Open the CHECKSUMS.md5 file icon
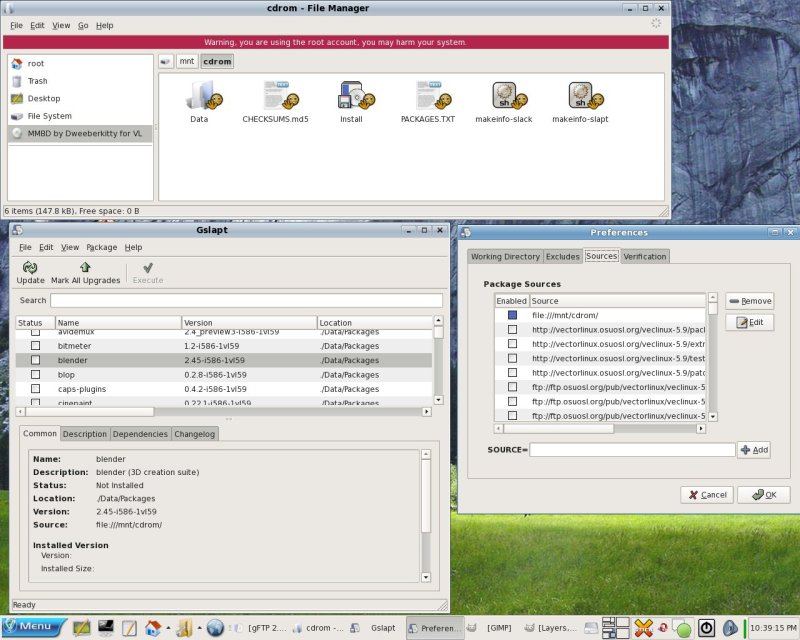This screenshot has height=640, width=800. (x=276, y=96)
